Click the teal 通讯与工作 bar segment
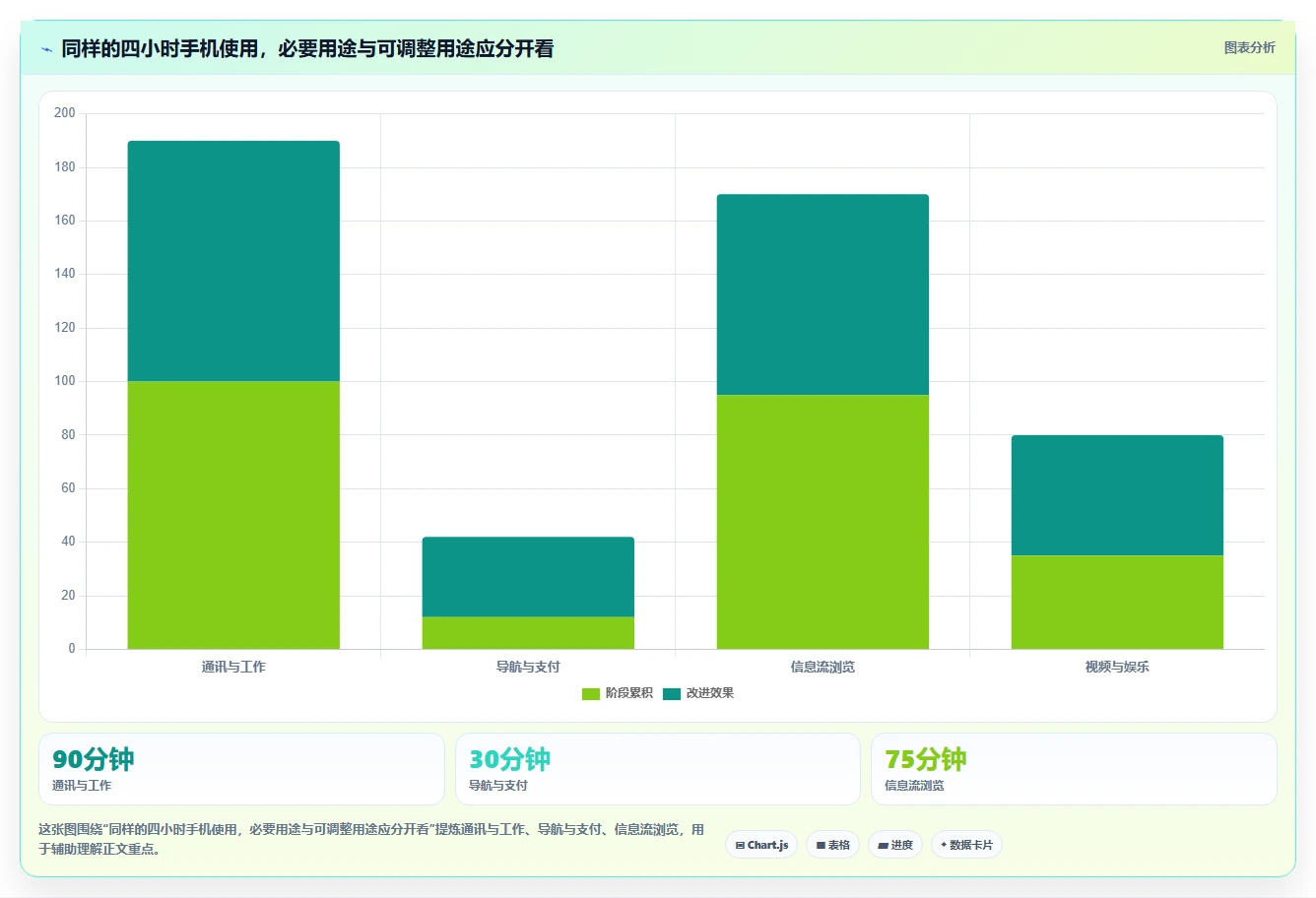The image size is (1316, 898). click(x=233, y=261)
